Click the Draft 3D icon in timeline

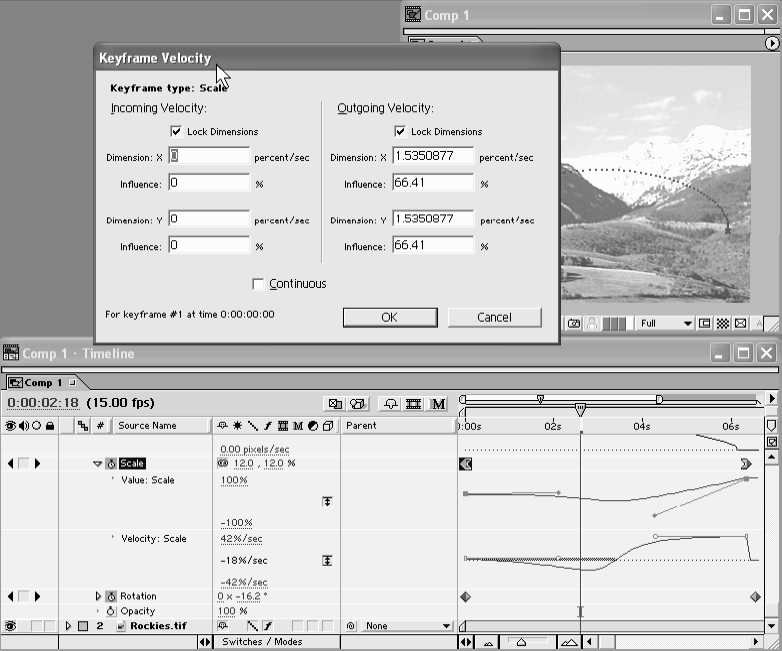click(358, 404)
